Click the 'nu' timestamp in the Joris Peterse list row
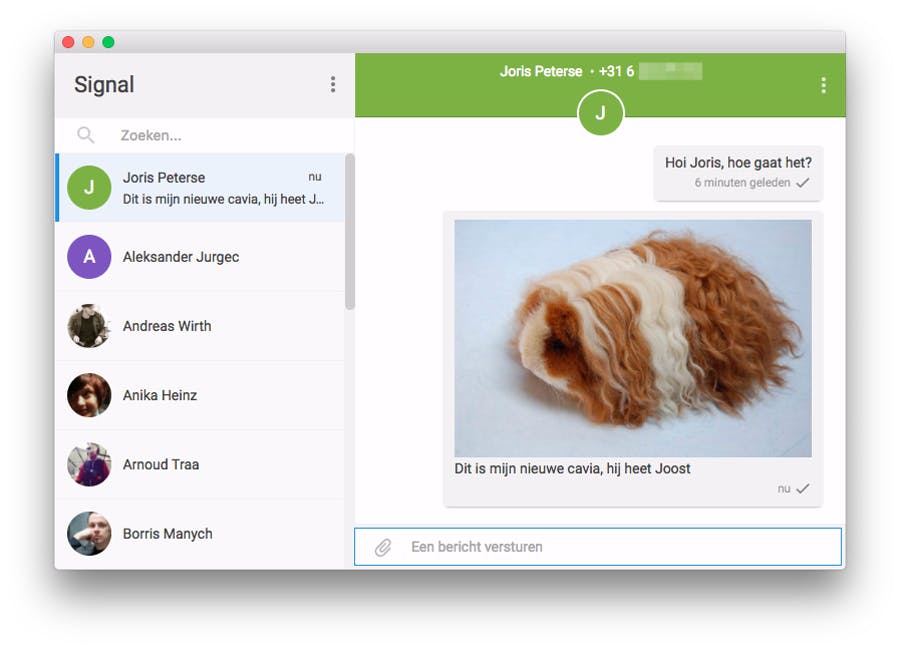Image resolution: width=901 pixels, height=649 pixels. click(315, 177)
